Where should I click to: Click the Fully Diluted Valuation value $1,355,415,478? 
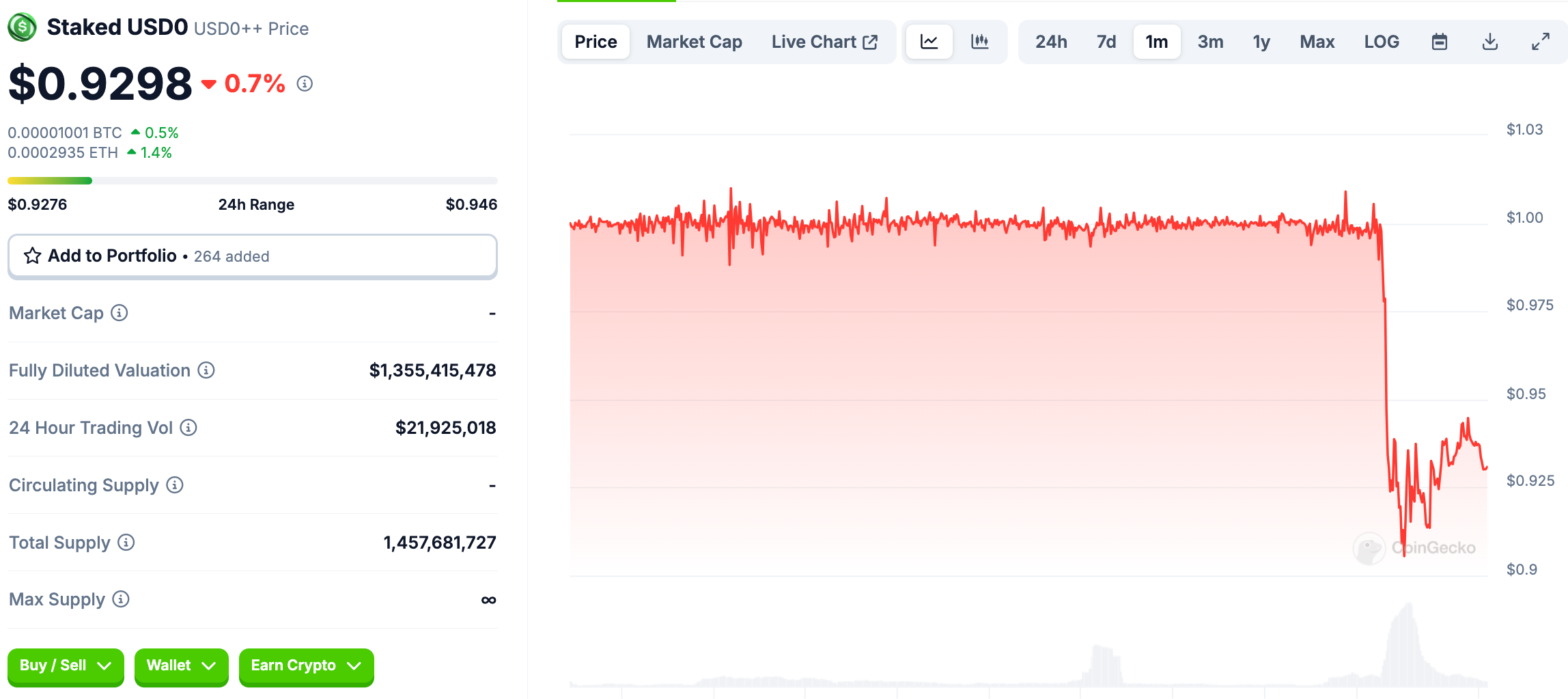pos(432,370)
